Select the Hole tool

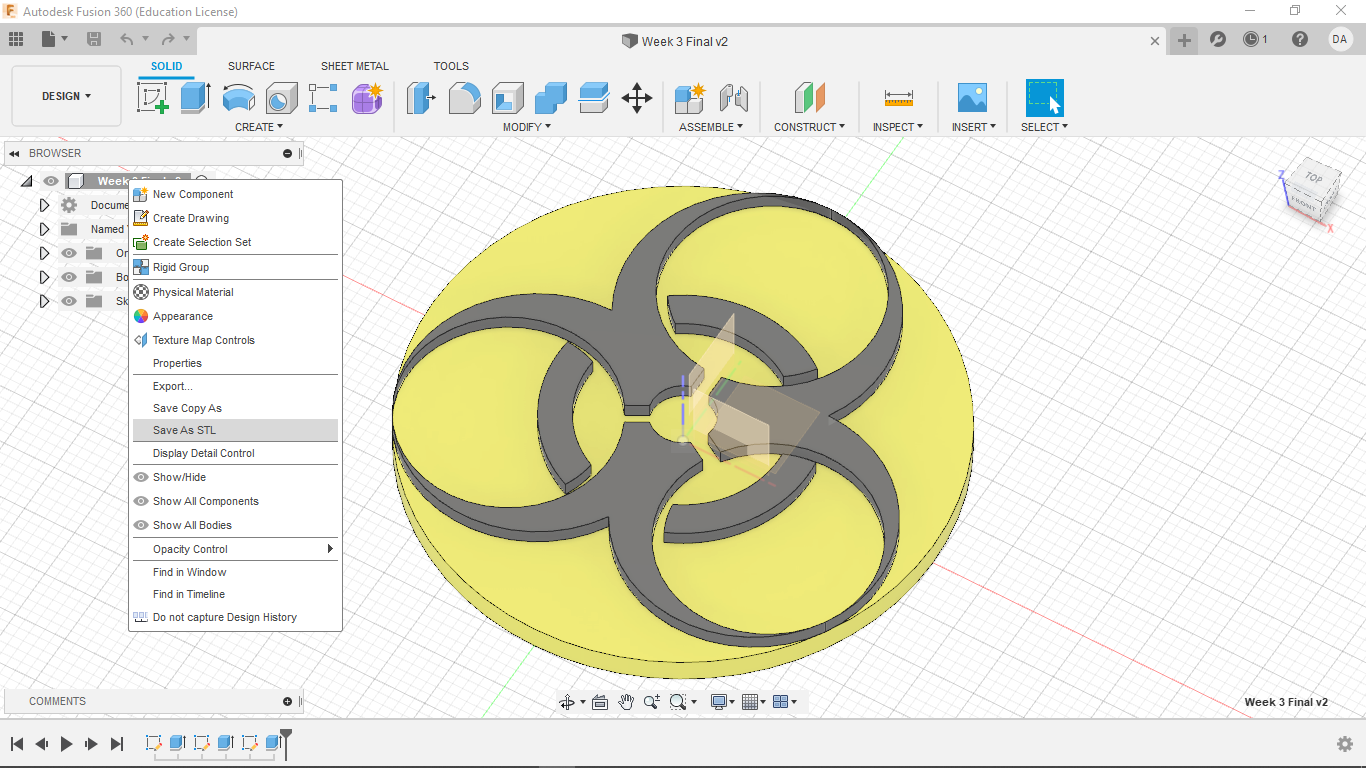point(281,98)
